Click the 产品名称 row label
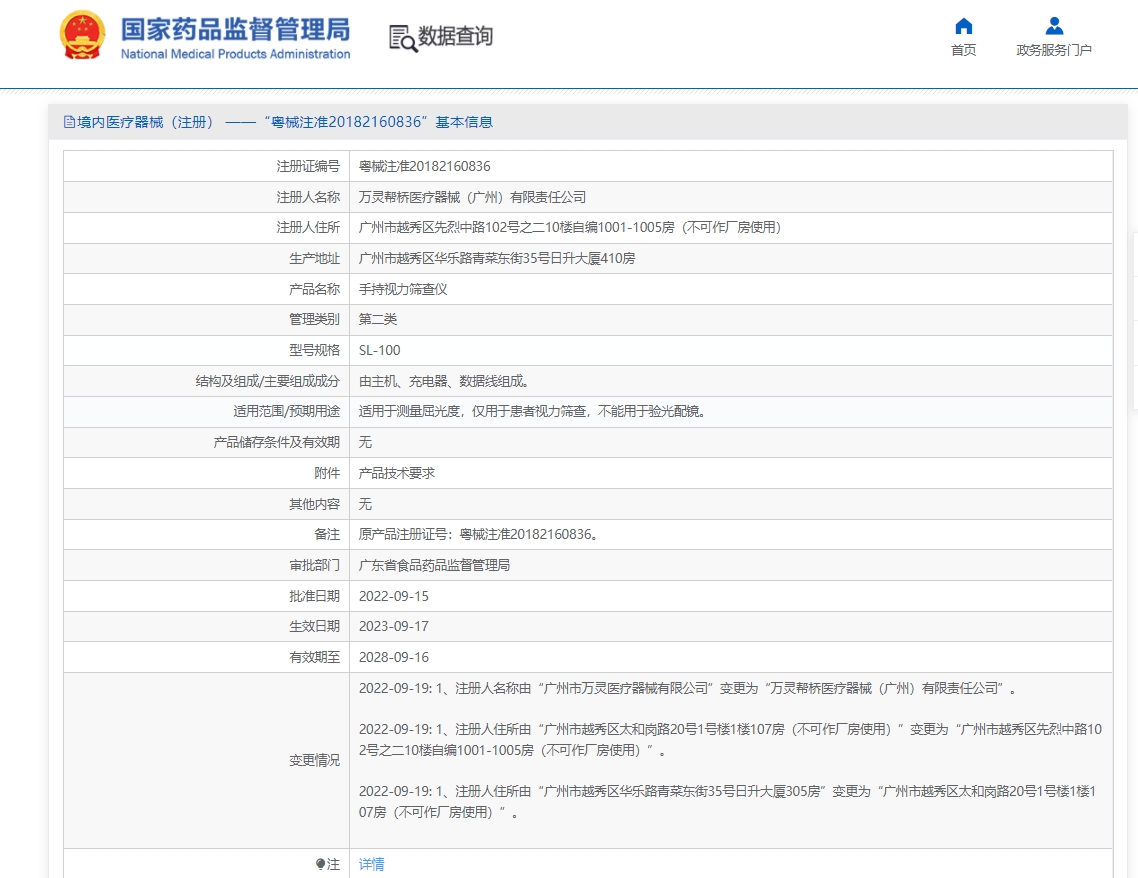 coord(314,290)
